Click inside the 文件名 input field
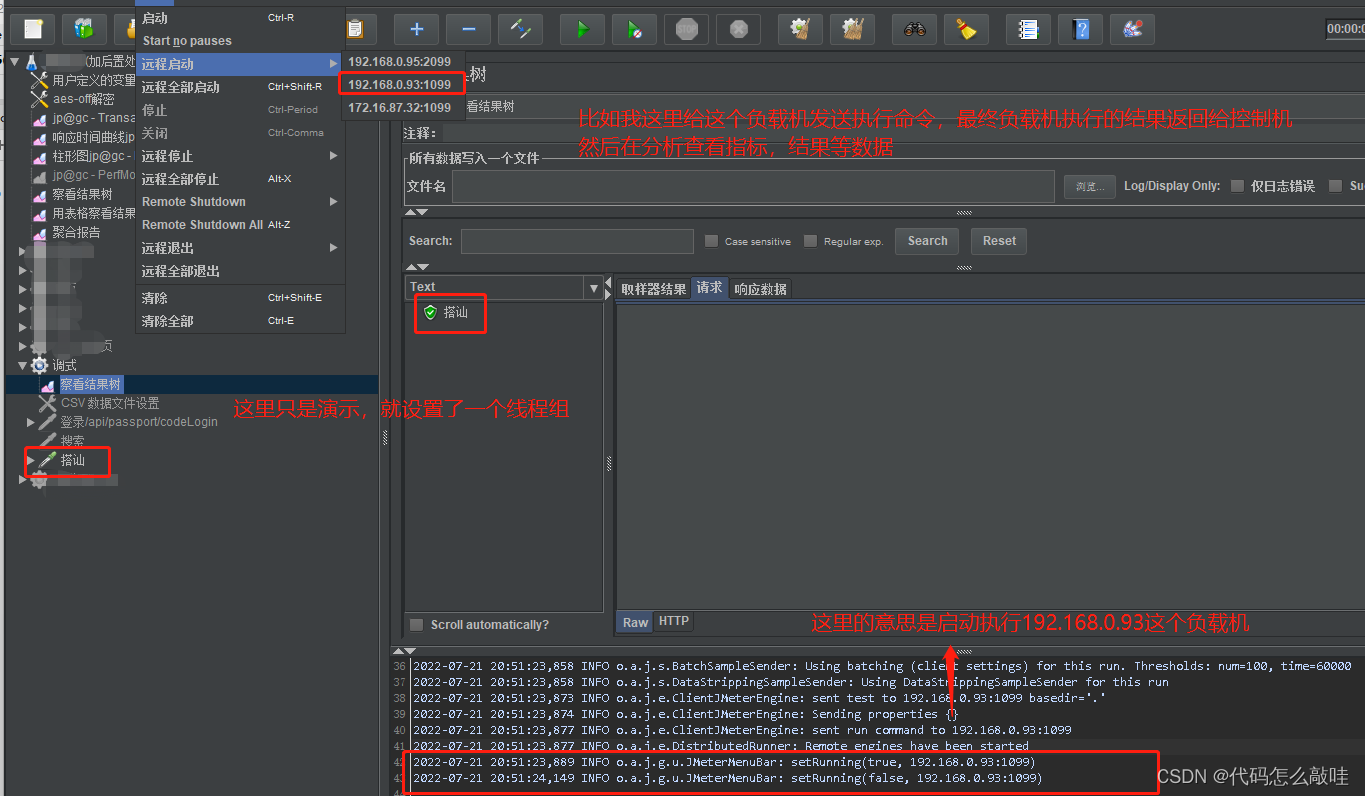Screen dimensions: 1365x796 [x=750, y=186]
